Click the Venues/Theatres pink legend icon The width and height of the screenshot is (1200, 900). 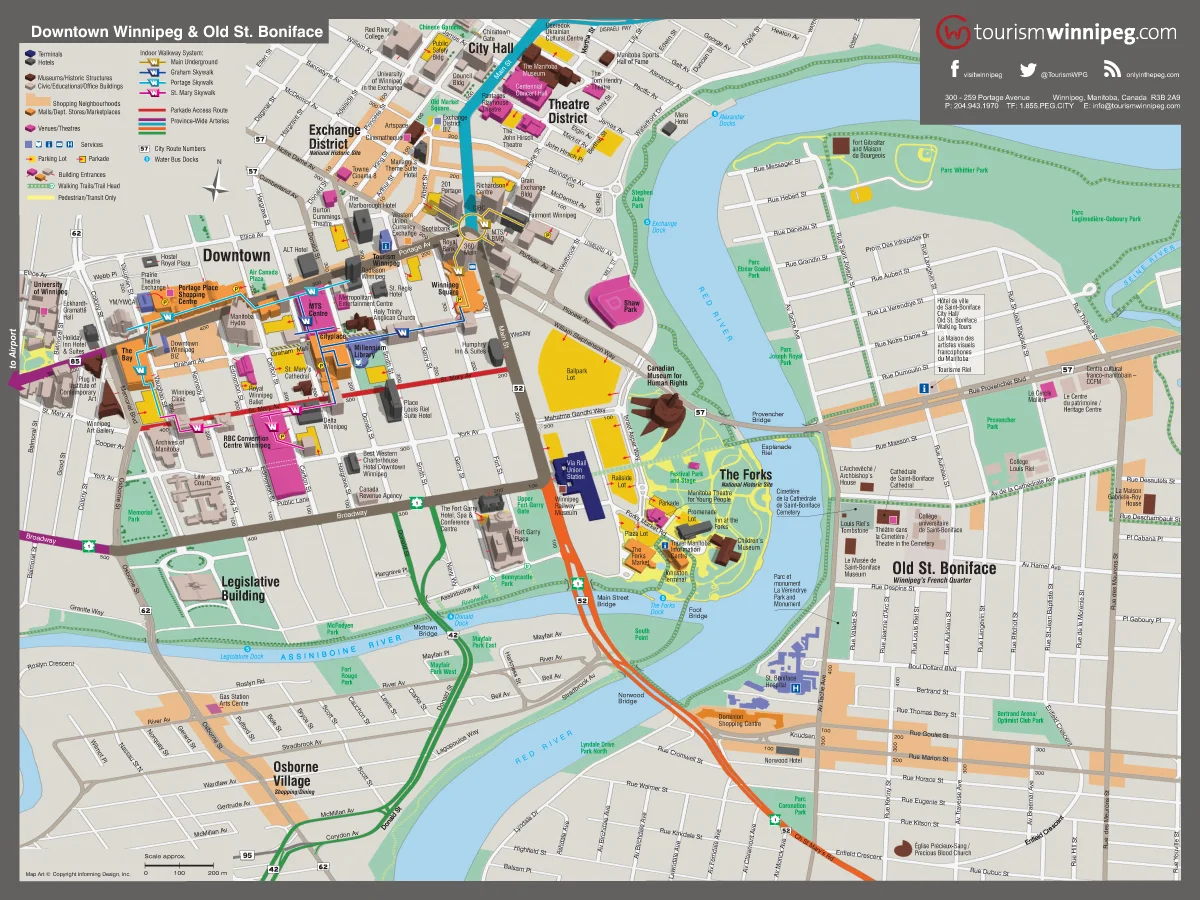[x=30, y=128]
